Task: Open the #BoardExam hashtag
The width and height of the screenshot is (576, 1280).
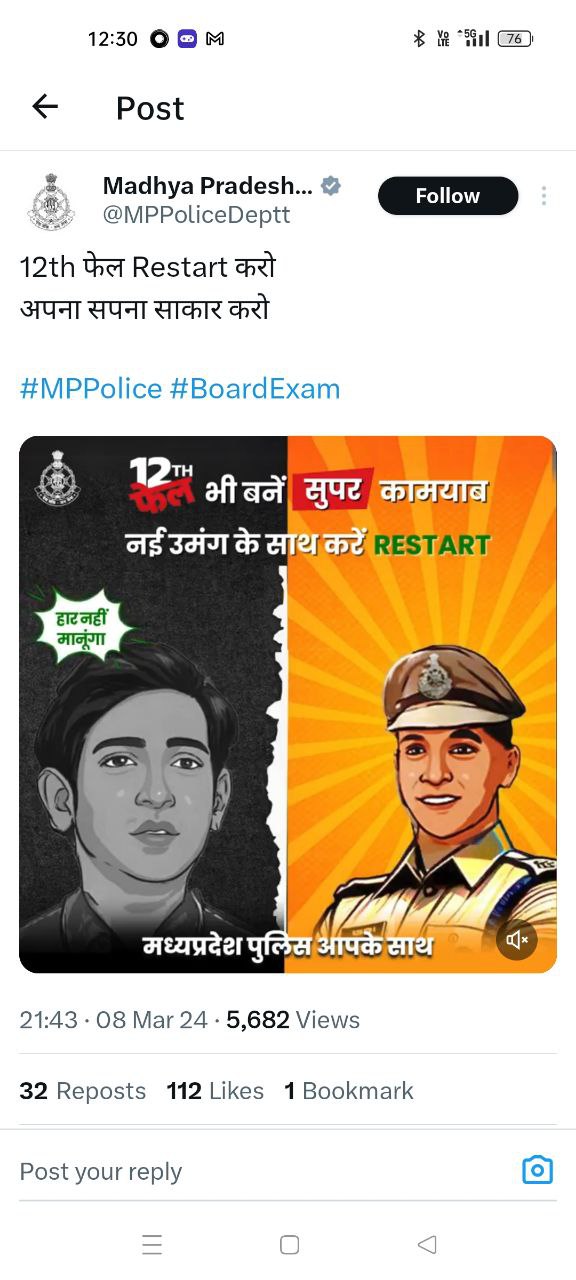Action: coord(255,389)
